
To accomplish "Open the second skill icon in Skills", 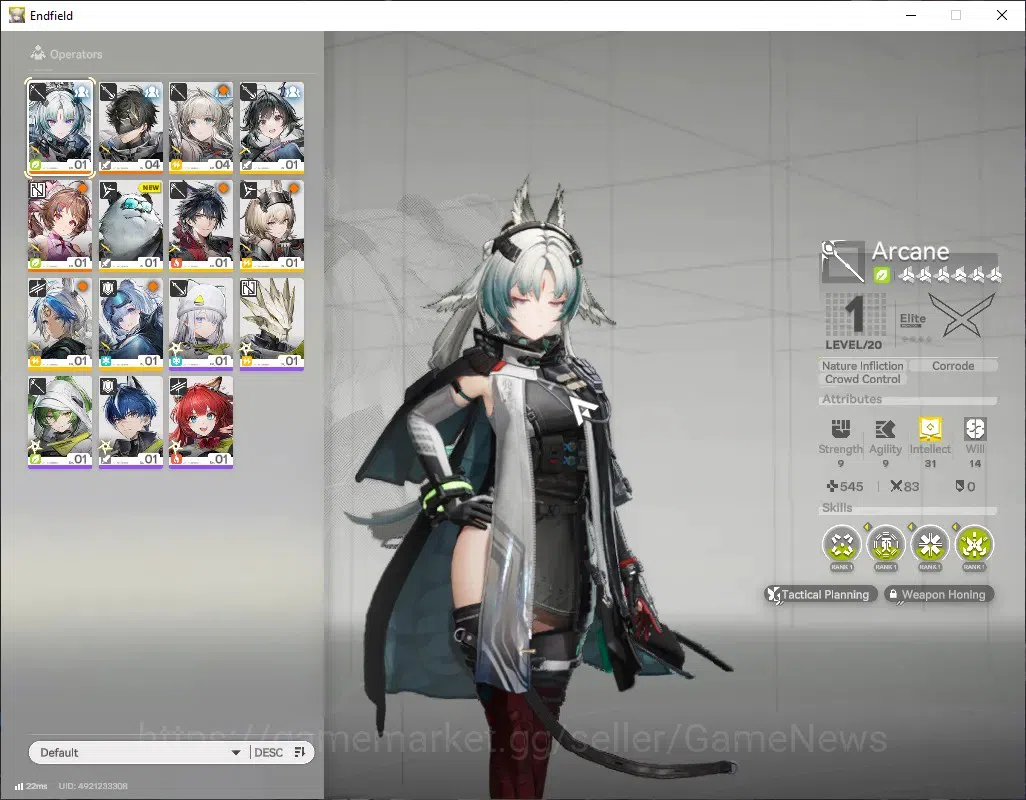I will pyautogui.click(x=886, y=544).
